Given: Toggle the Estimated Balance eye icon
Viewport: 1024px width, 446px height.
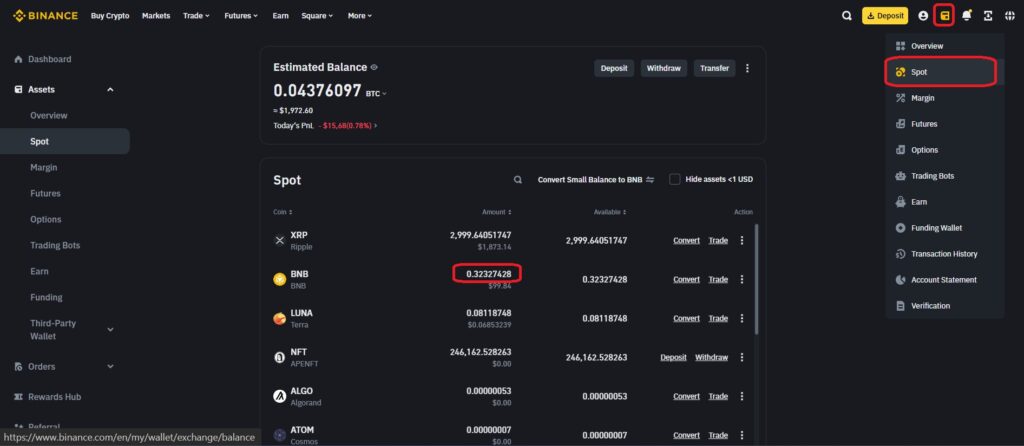Looking at the screenshot, I should coord(374,67).
